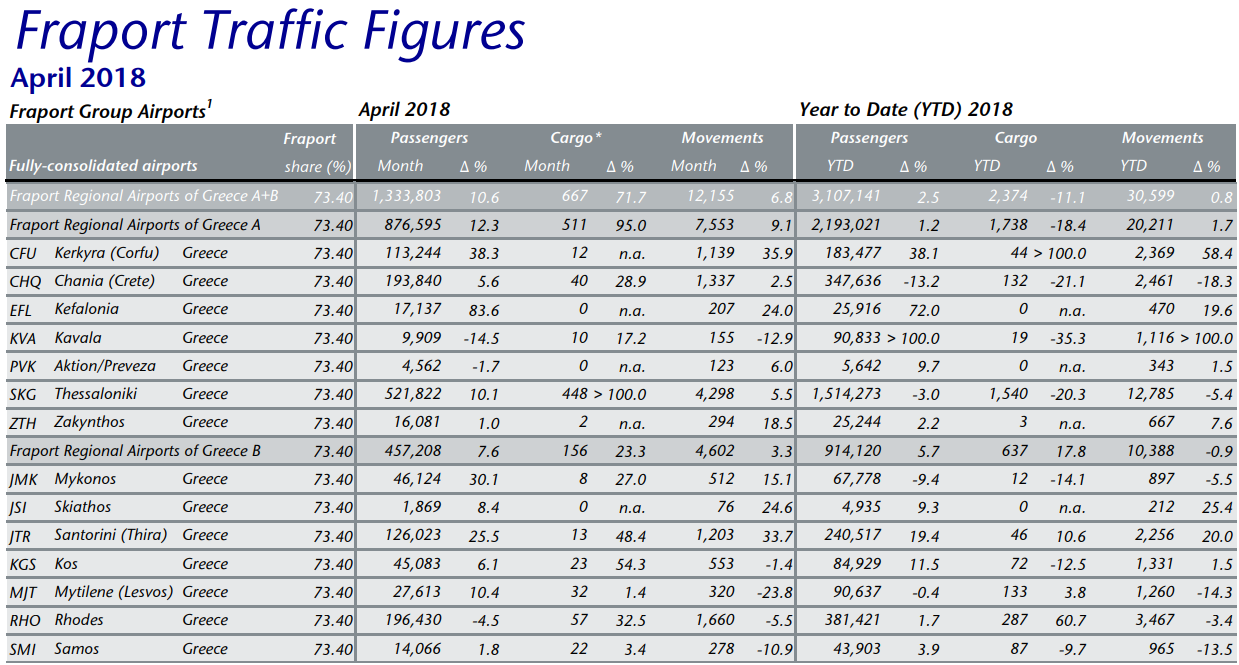Click 'Fraport Regional Airports of Greece A+B' row
1239x665 pixels.
pos(619,197)
